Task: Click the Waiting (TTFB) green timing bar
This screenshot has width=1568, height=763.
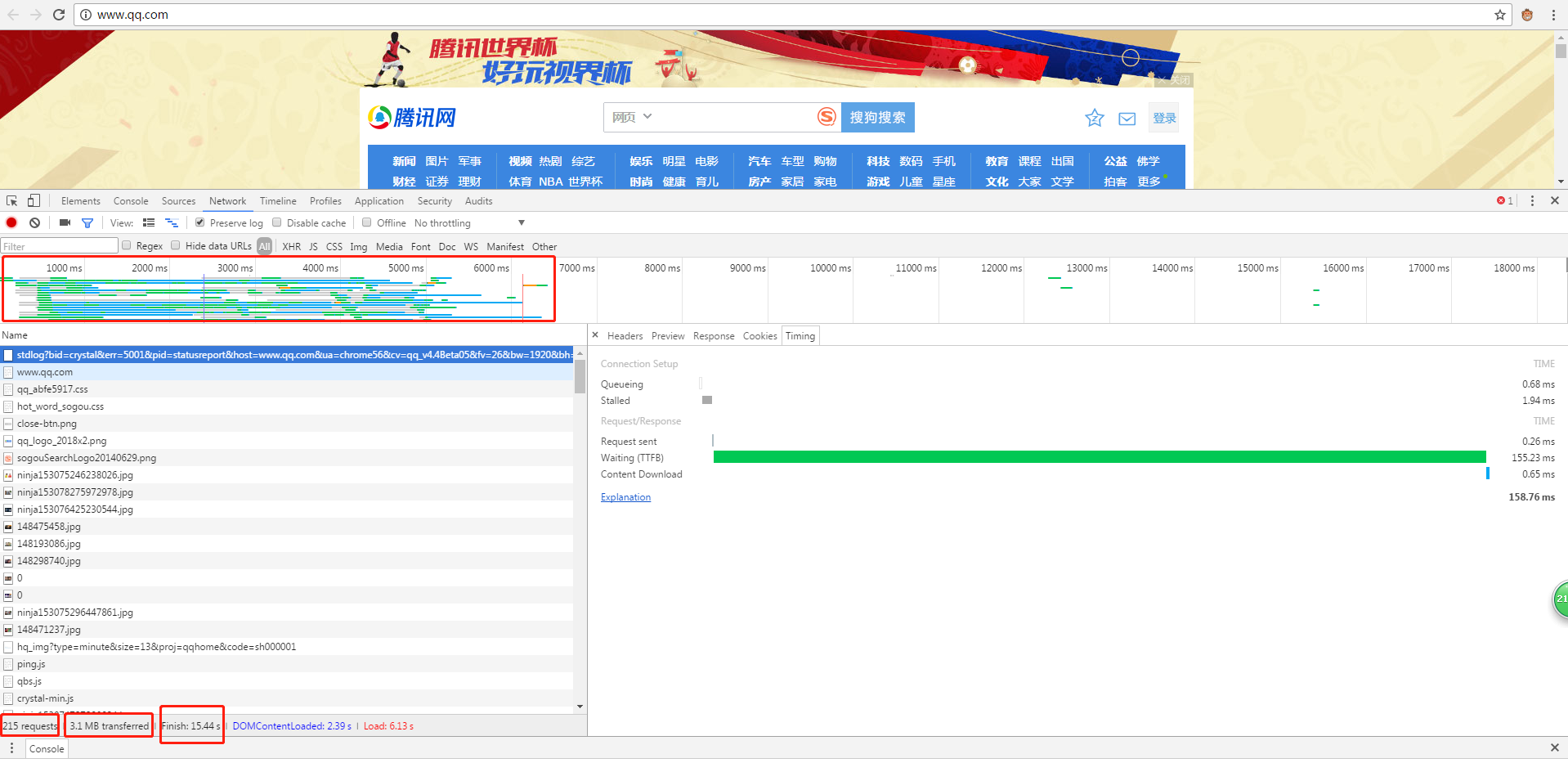Action: click(1100, 457)
